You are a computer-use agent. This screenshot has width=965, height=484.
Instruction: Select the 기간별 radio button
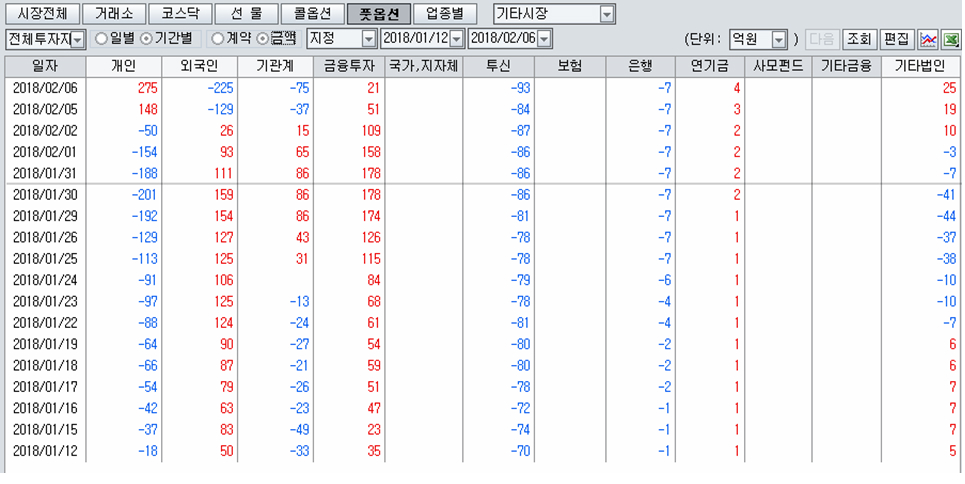[x=146, y=39]
